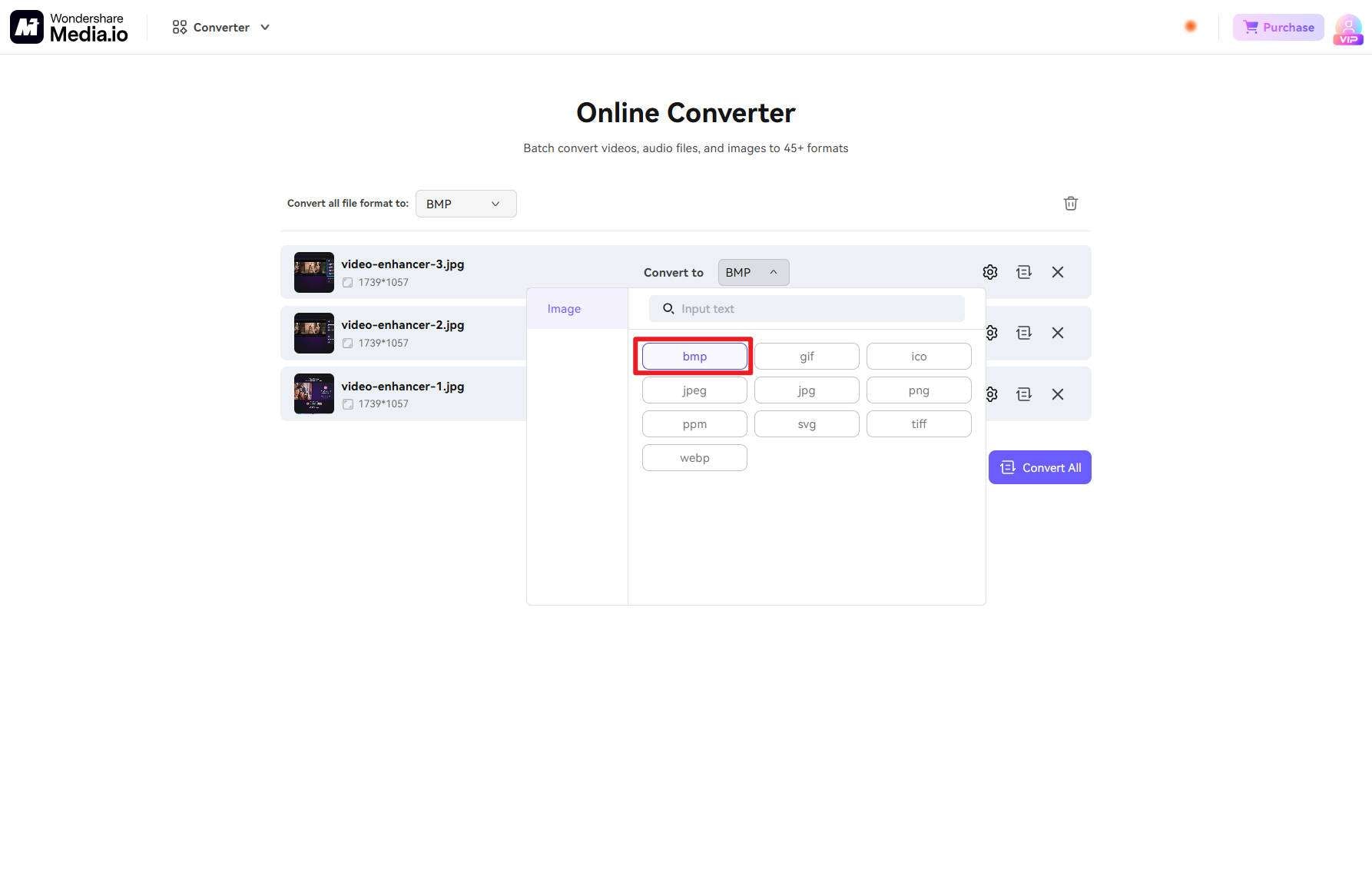
Task: Click the video-enhancer-1.jpg file name
Action: click(x=403, y=387)
